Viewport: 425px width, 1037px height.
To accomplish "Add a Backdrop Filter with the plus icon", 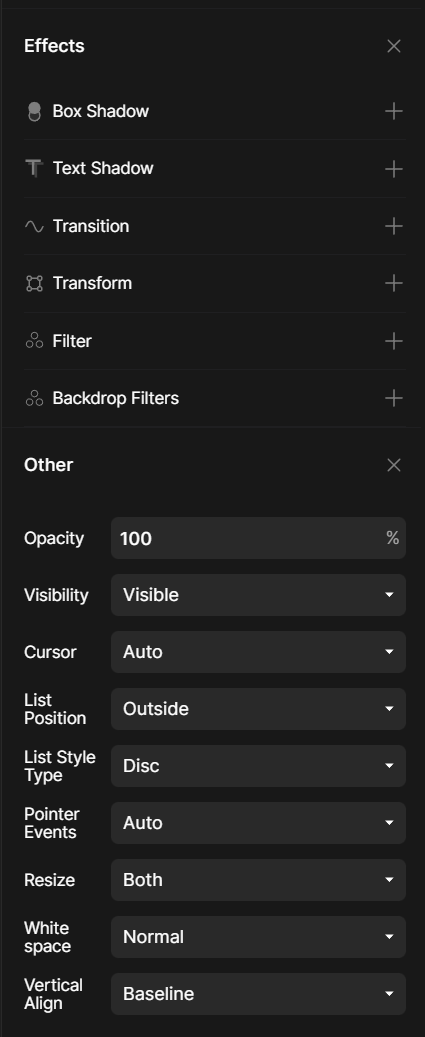I will coord(394,398).
